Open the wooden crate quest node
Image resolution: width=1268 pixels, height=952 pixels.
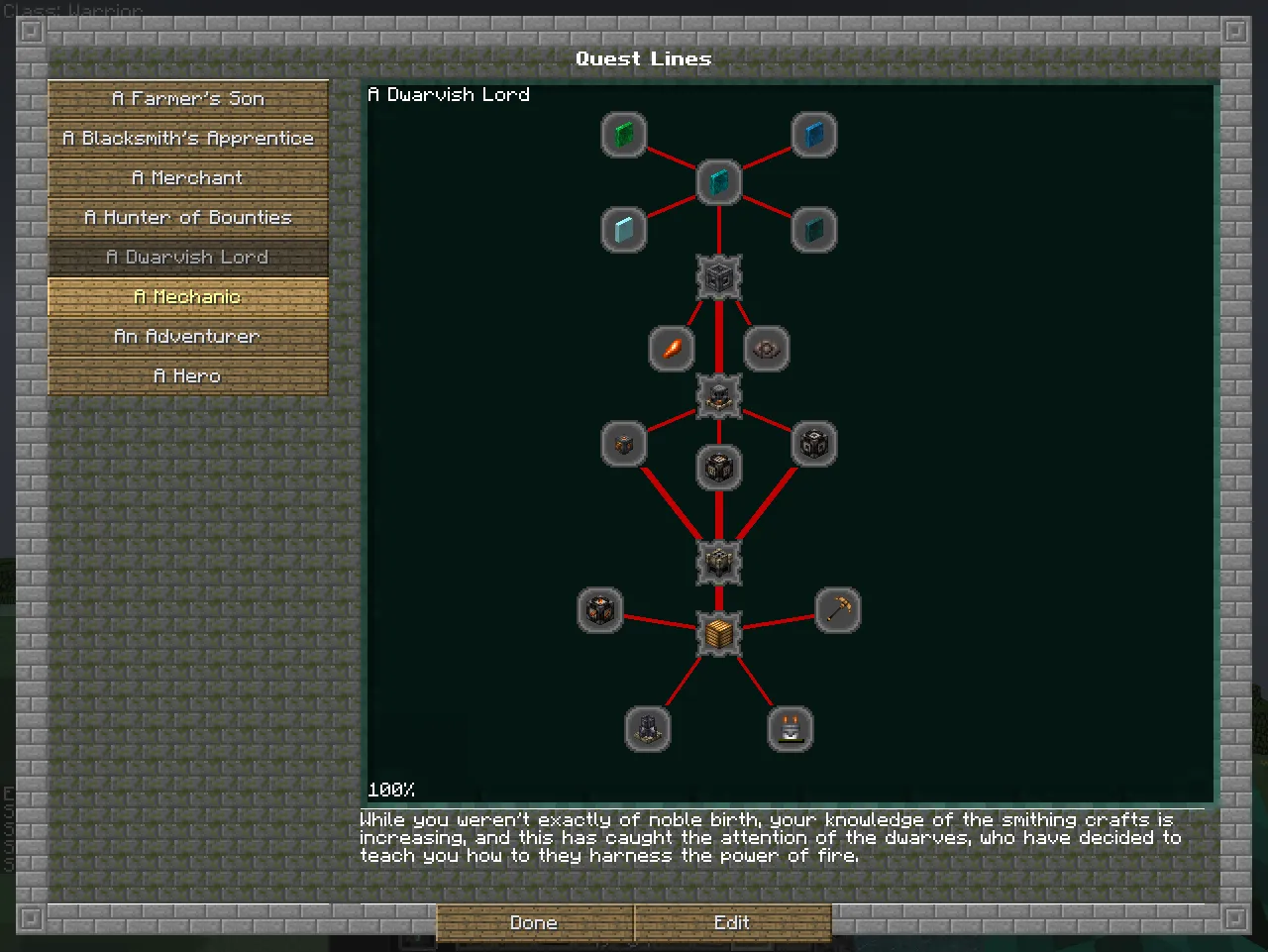click(719, 634)
